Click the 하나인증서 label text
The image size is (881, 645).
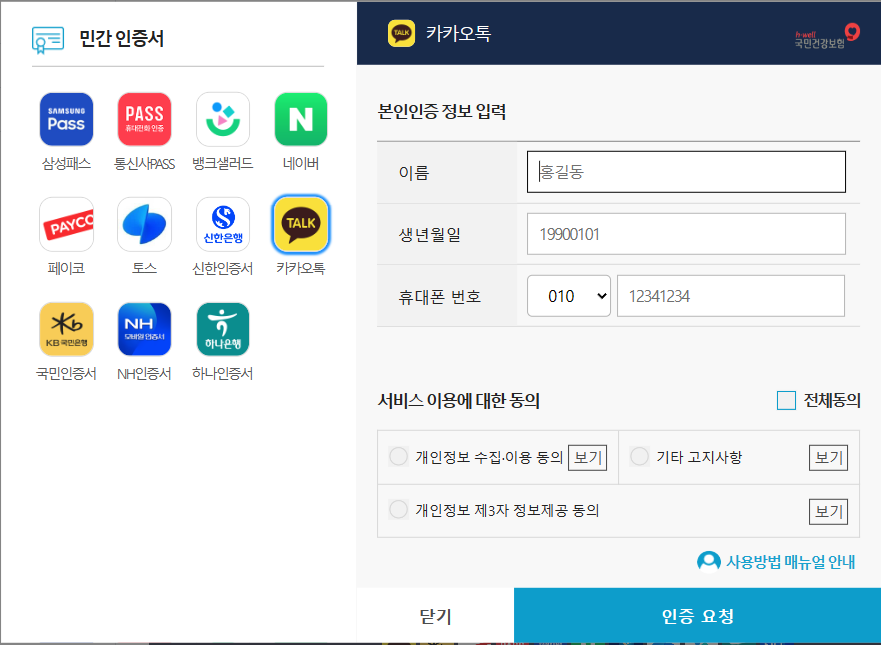coord(222,374)
